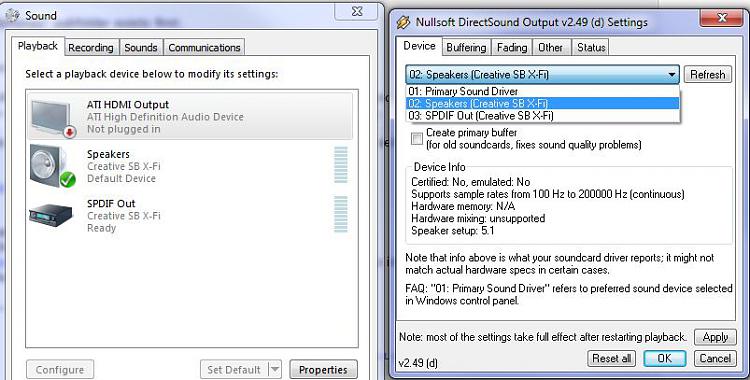Click the Refresh button
750x380 pixels.
tap(707, 75)
